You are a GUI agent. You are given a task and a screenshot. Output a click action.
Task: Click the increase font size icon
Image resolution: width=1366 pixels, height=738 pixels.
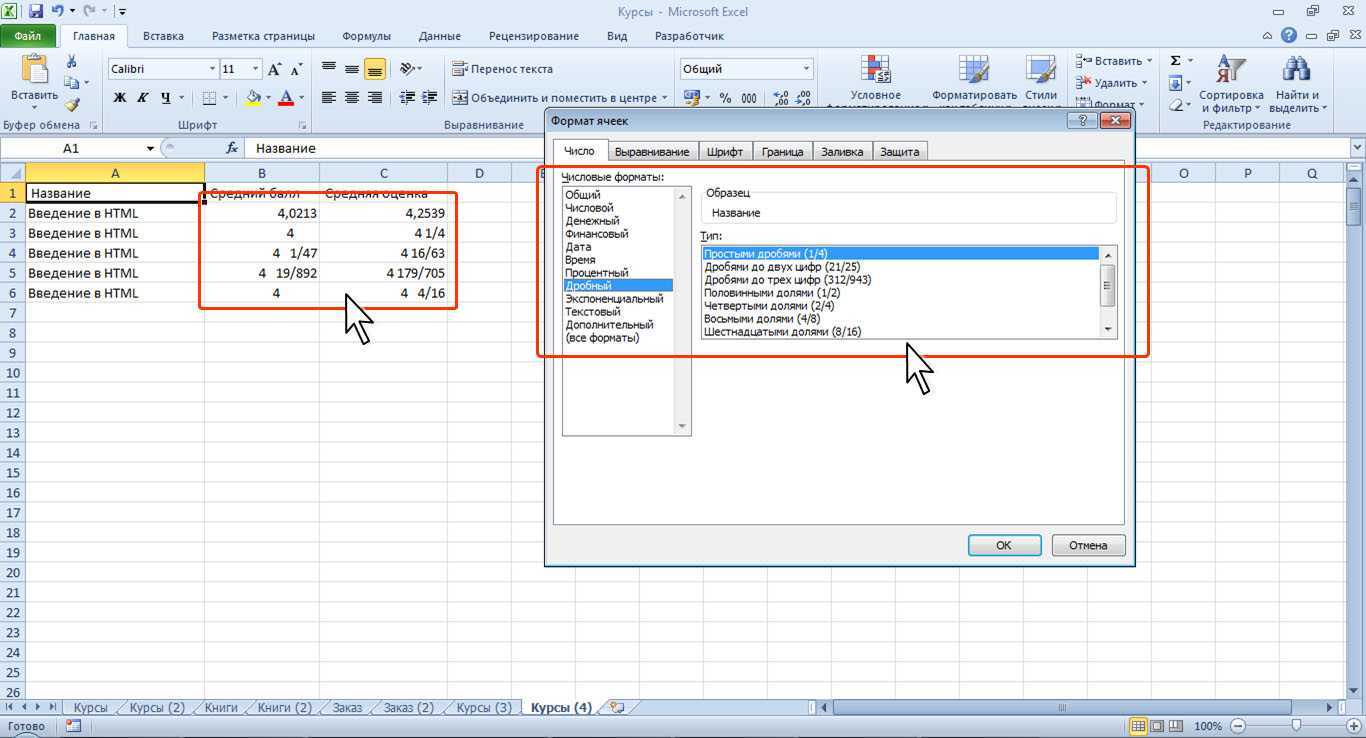tap(275, 69)
